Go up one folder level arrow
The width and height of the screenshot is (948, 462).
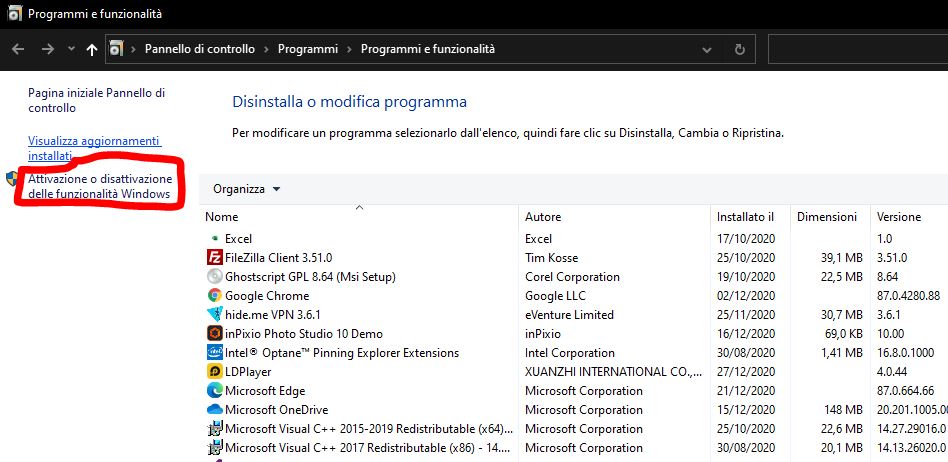[92, 49]
